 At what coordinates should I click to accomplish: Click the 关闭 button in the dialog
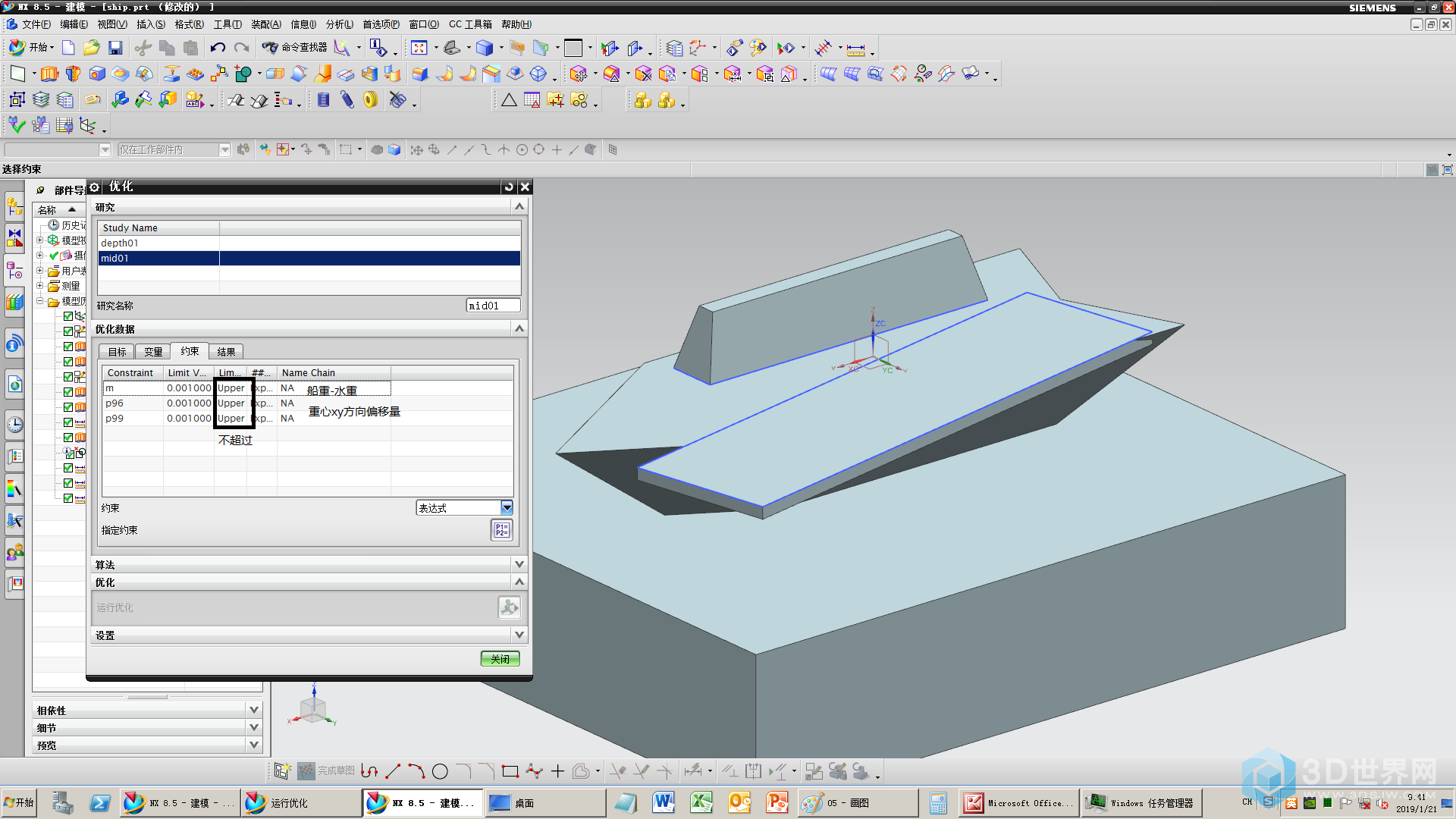pyautogui.click(x=500, y=658)
